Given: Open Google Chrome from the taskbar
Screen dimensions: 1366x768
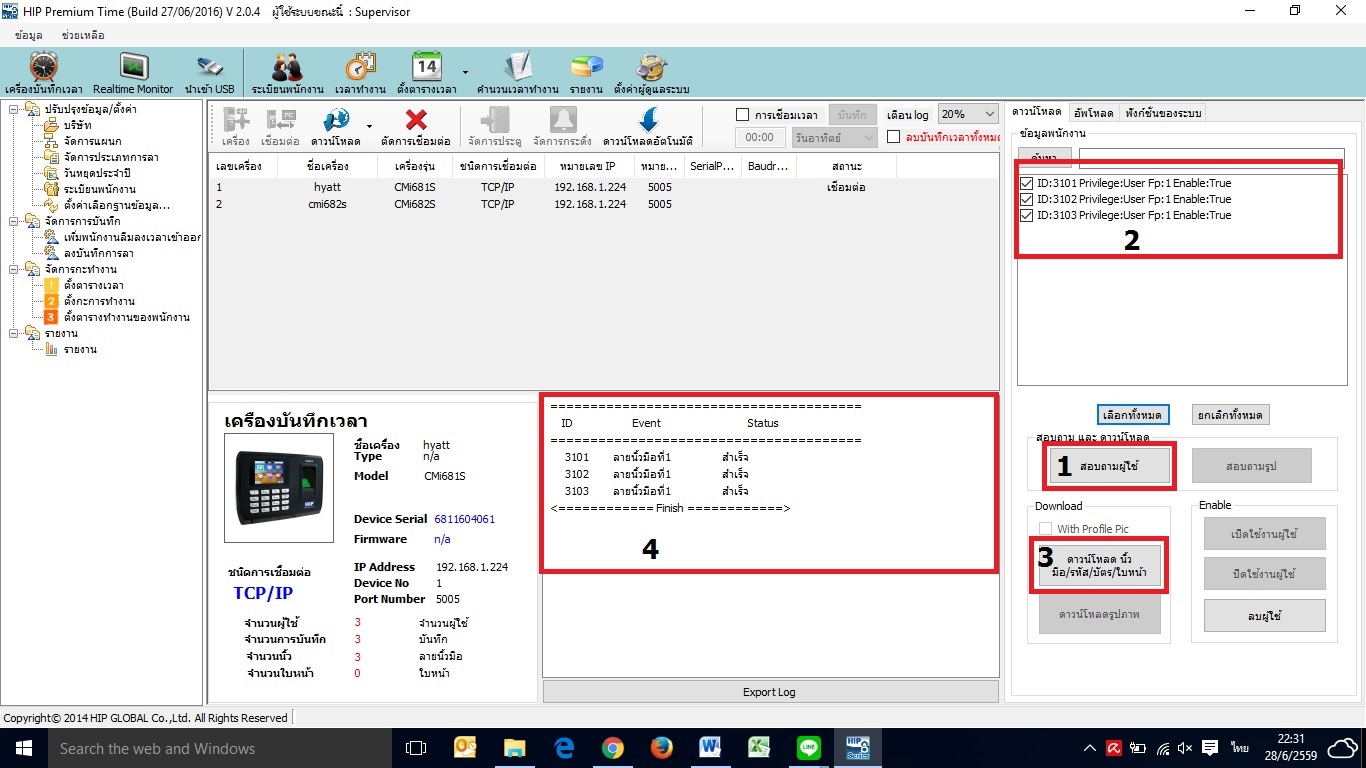Looking at the screenshot, I should coord(612,748).
